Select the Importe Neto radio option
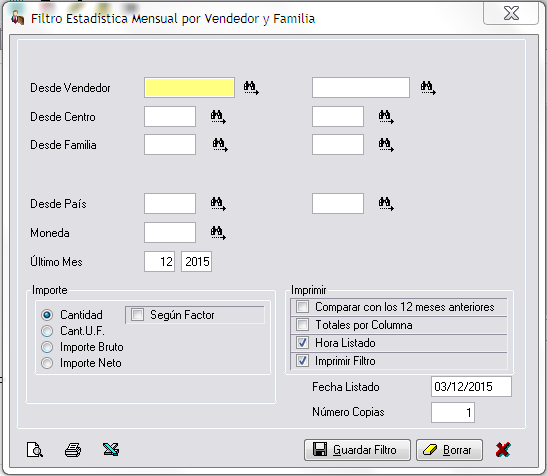Viewport: 547px width, 476px height. point(47,363)
